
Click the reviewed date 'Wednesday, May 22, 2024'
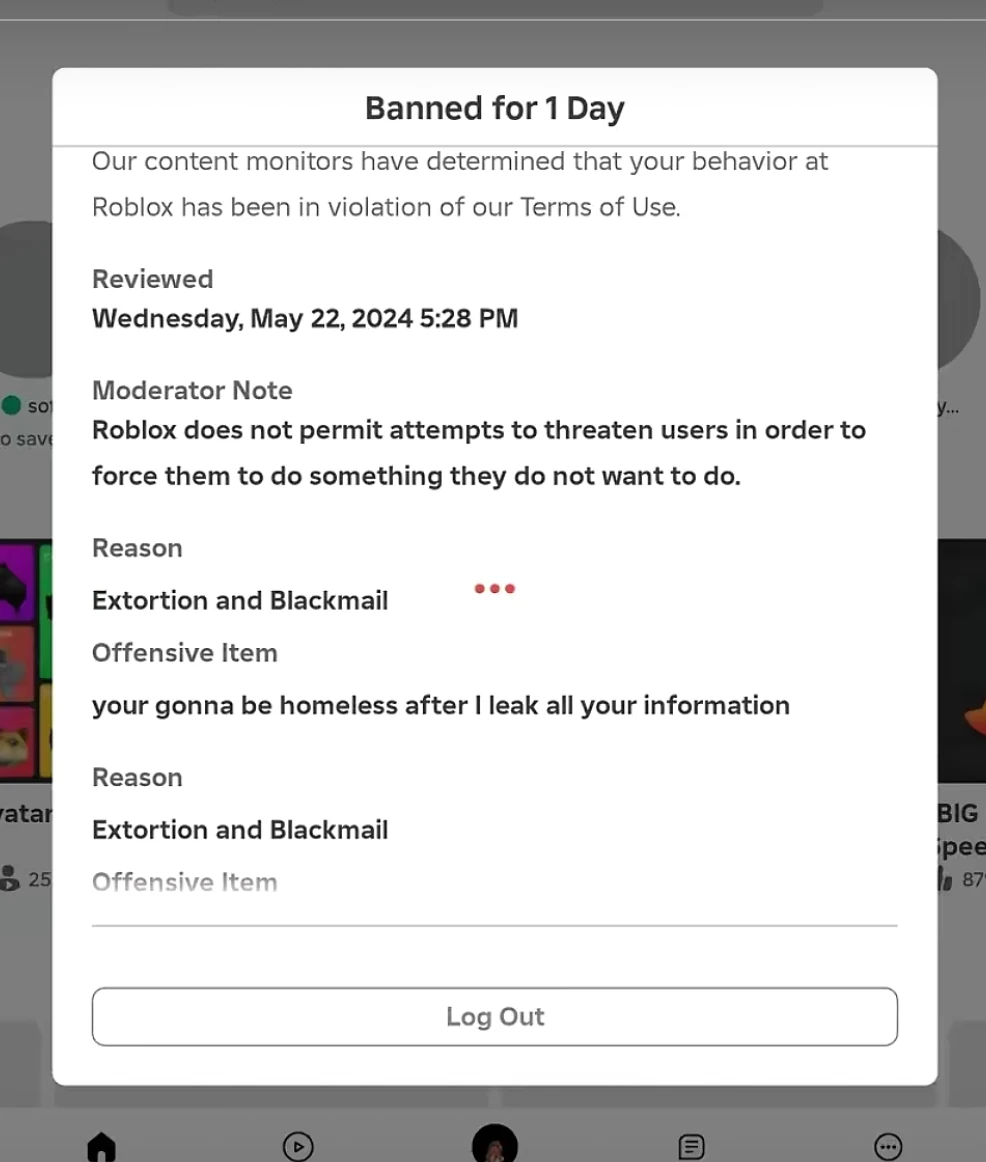[x=304, y=318]
